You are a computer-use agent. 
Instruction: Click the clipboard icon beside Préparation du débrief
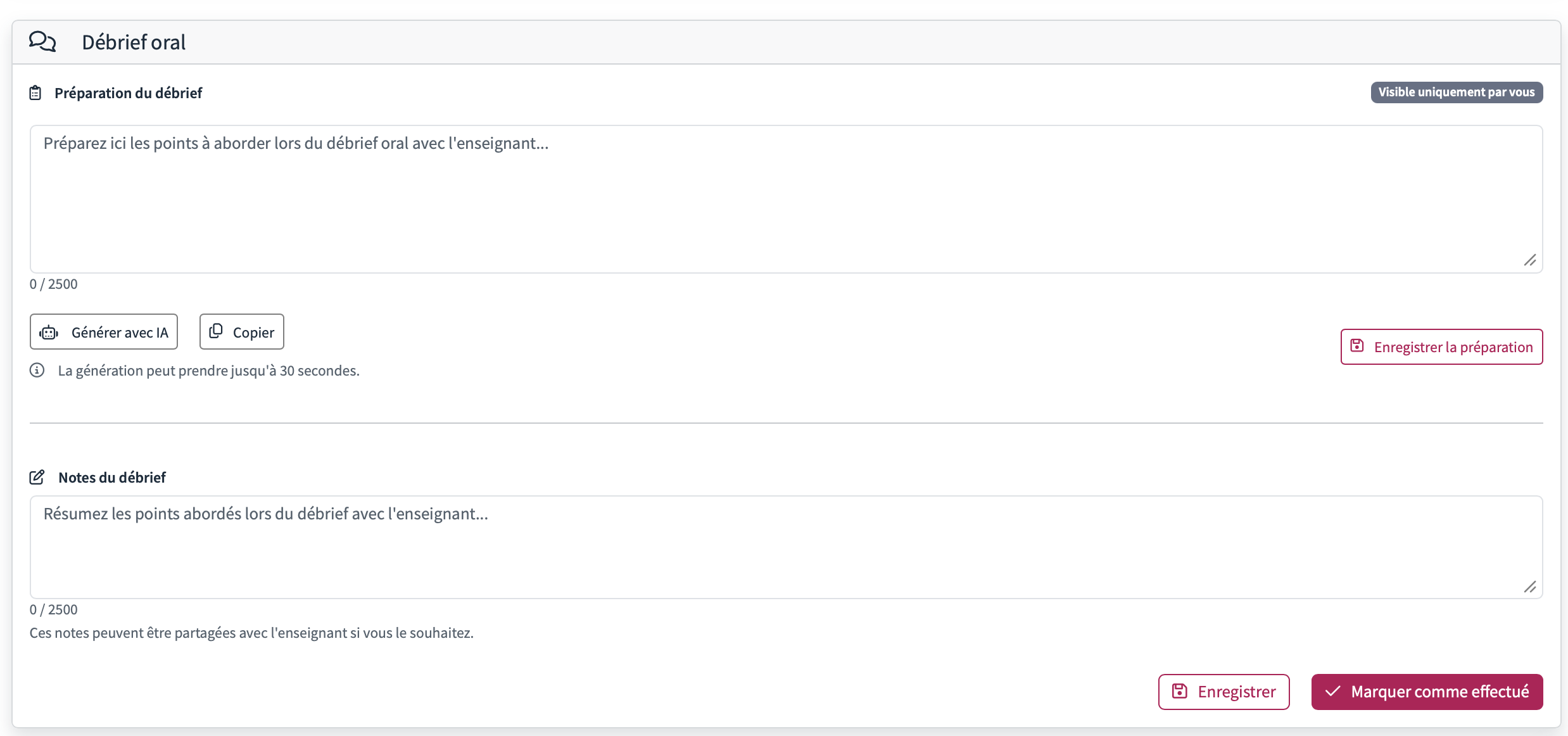point(35,93)
